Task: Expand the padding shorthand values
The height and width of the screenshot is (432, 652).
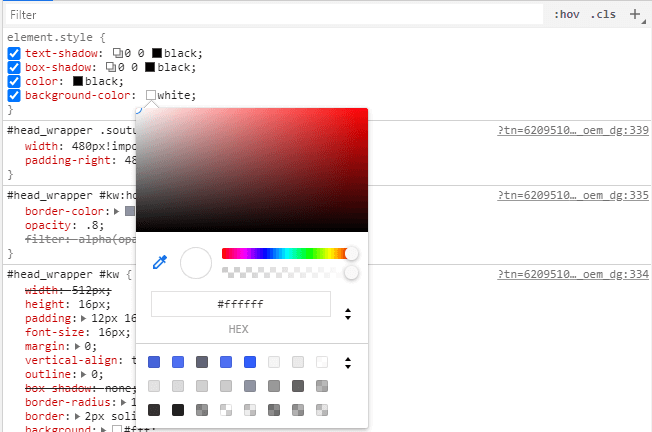Action: pyautogui.click(x=84, y=318)
